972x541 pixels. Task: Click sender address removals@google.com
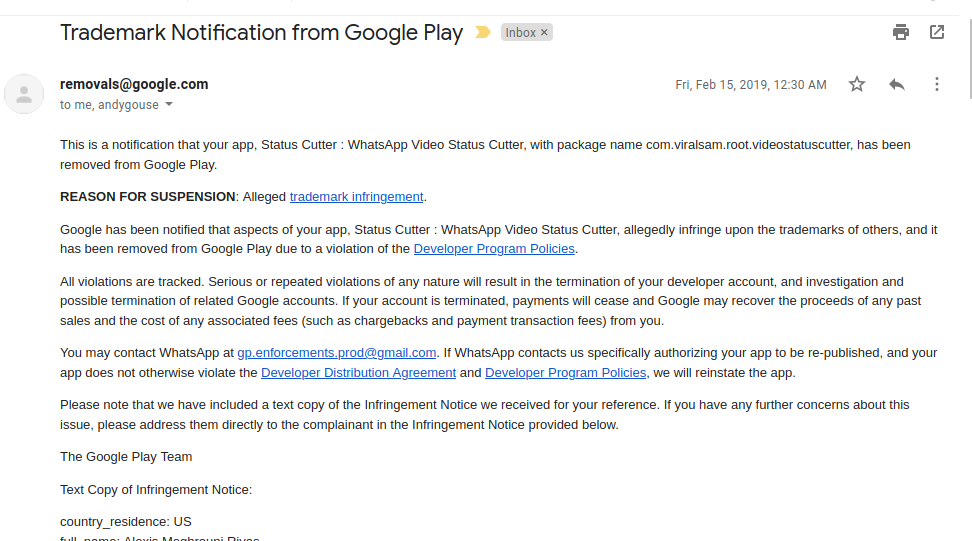tap(134, 84)
